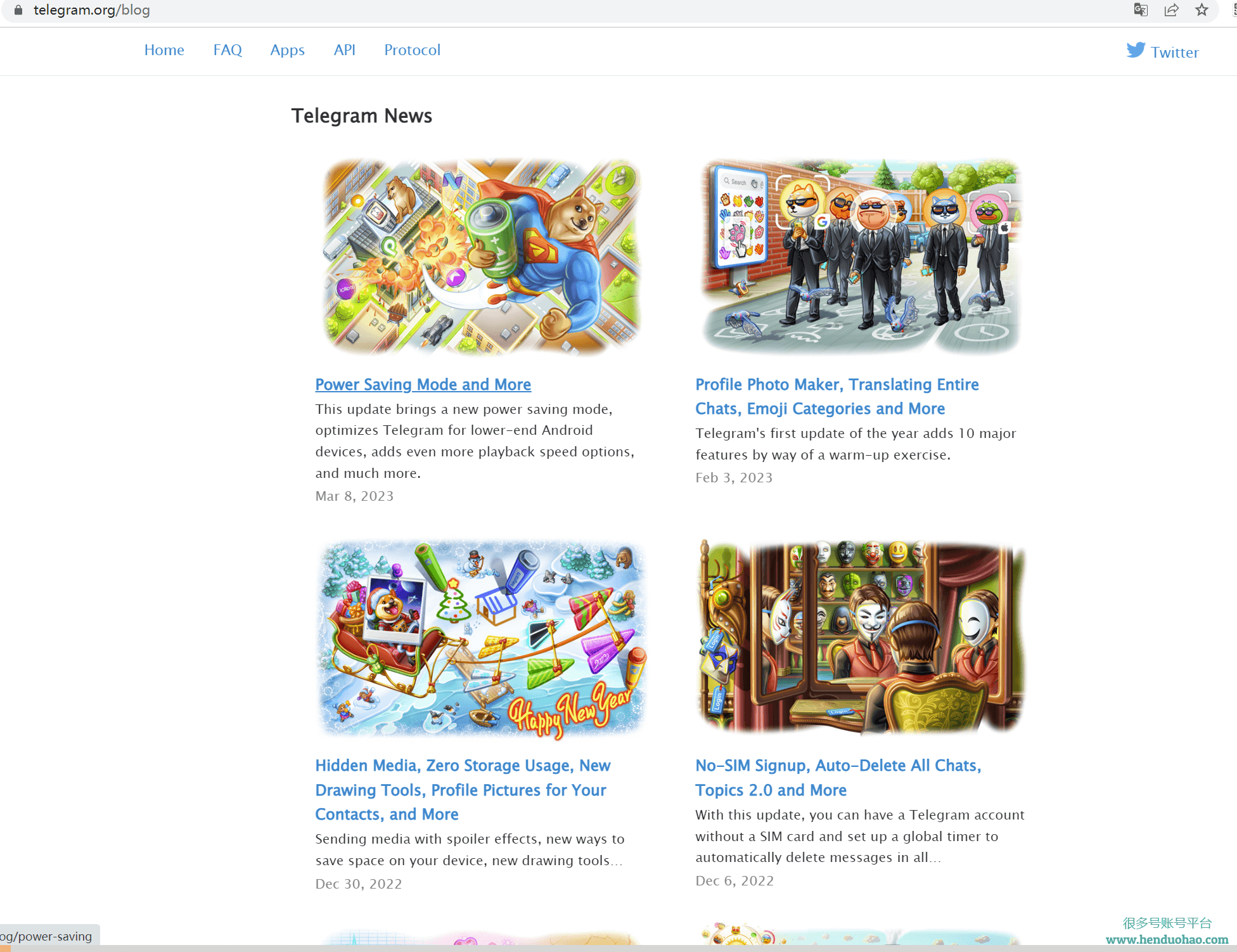Click the telegram.org/blog address bar URL
Screen dimensions: 1237x952
(x=92, y=10)
